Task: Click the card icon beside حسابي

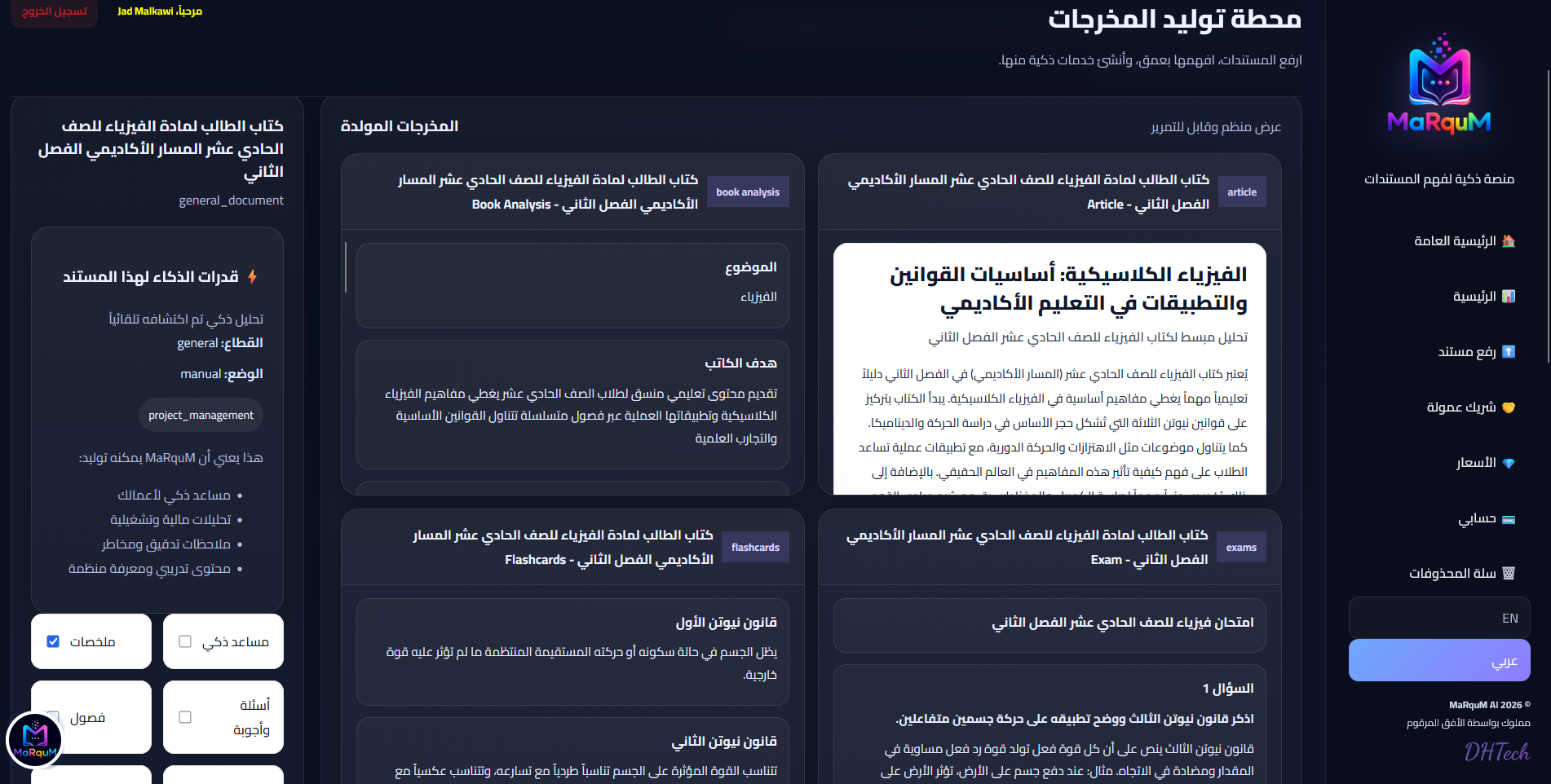Action: point(1509,519)
